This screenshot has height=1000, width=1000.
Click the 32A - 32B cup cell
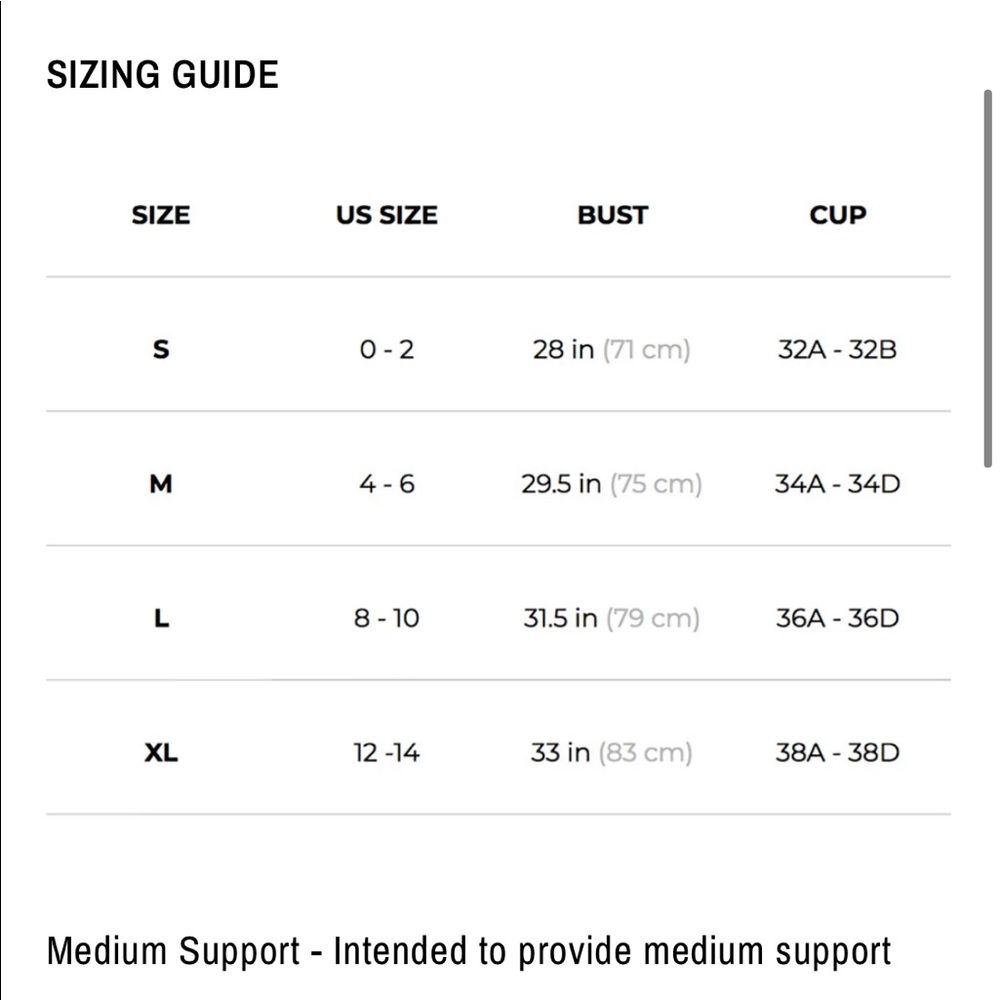pyautogui.click(x=837, y=349)
